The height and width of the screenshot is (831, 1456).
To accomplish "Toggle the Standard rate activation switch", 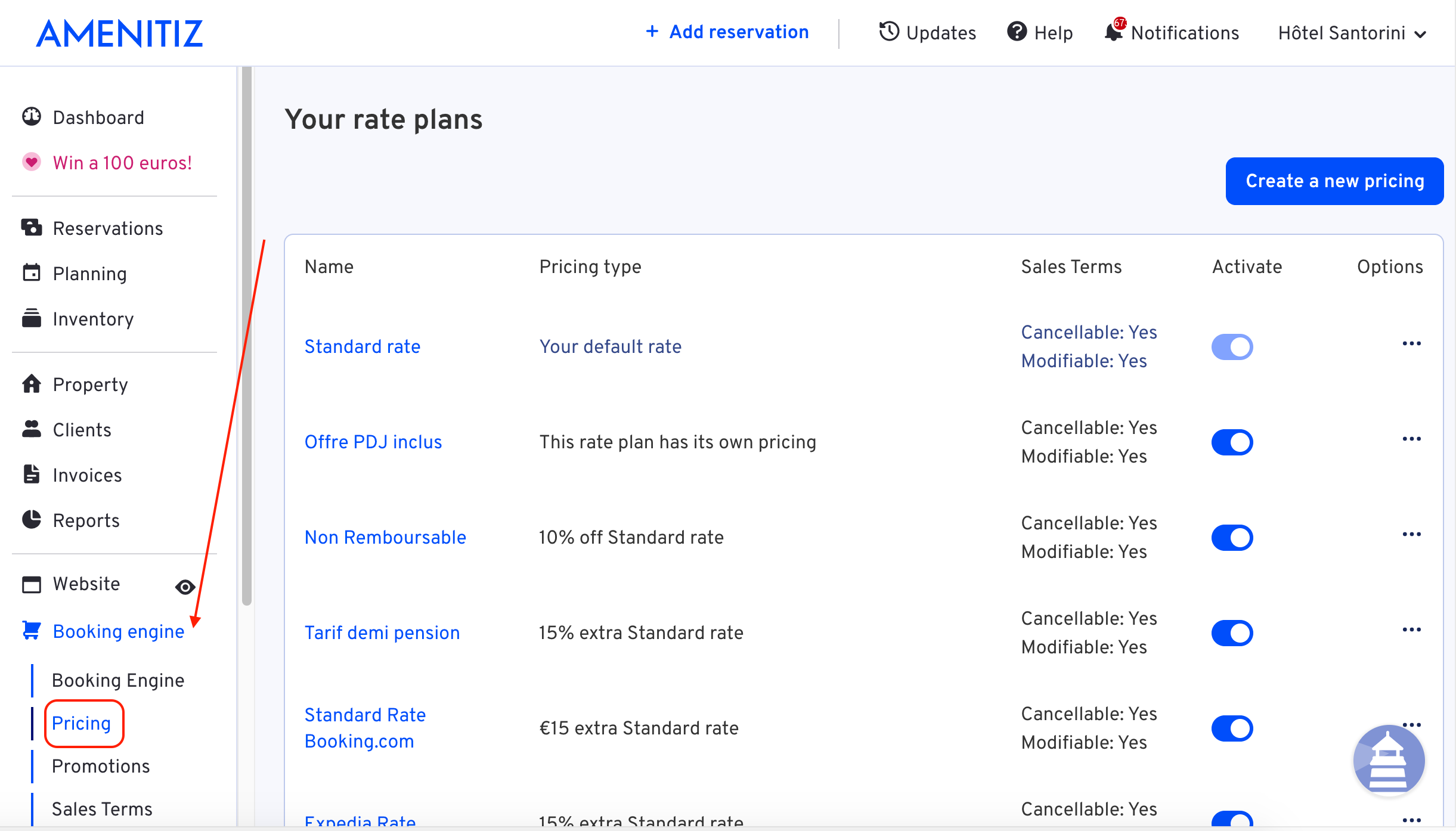I will point(1232,347).
